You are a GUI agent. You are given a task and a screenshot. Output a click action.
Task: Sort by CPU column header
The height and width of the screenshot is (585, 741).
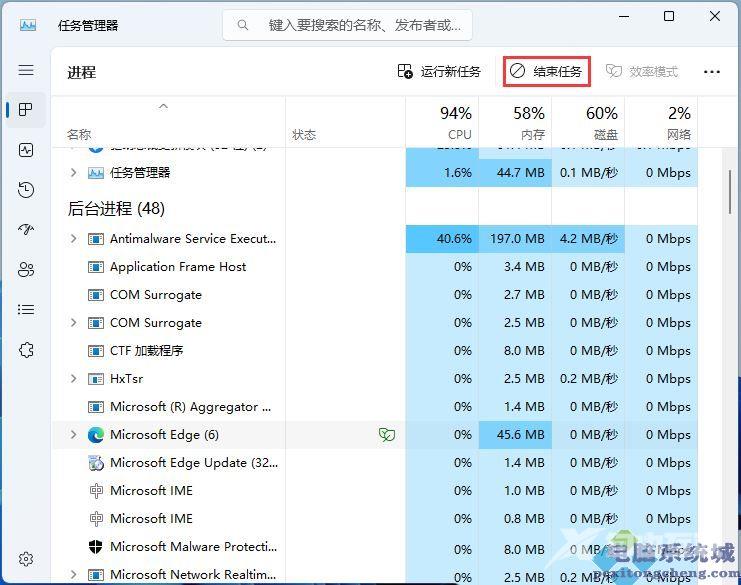click(x=442, y=123)
